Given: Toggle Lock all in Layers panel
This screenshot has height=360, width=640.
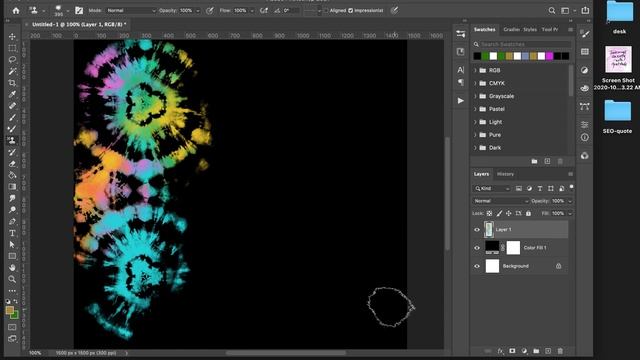Looking at the screenshot, I should (x=529, y=213).
